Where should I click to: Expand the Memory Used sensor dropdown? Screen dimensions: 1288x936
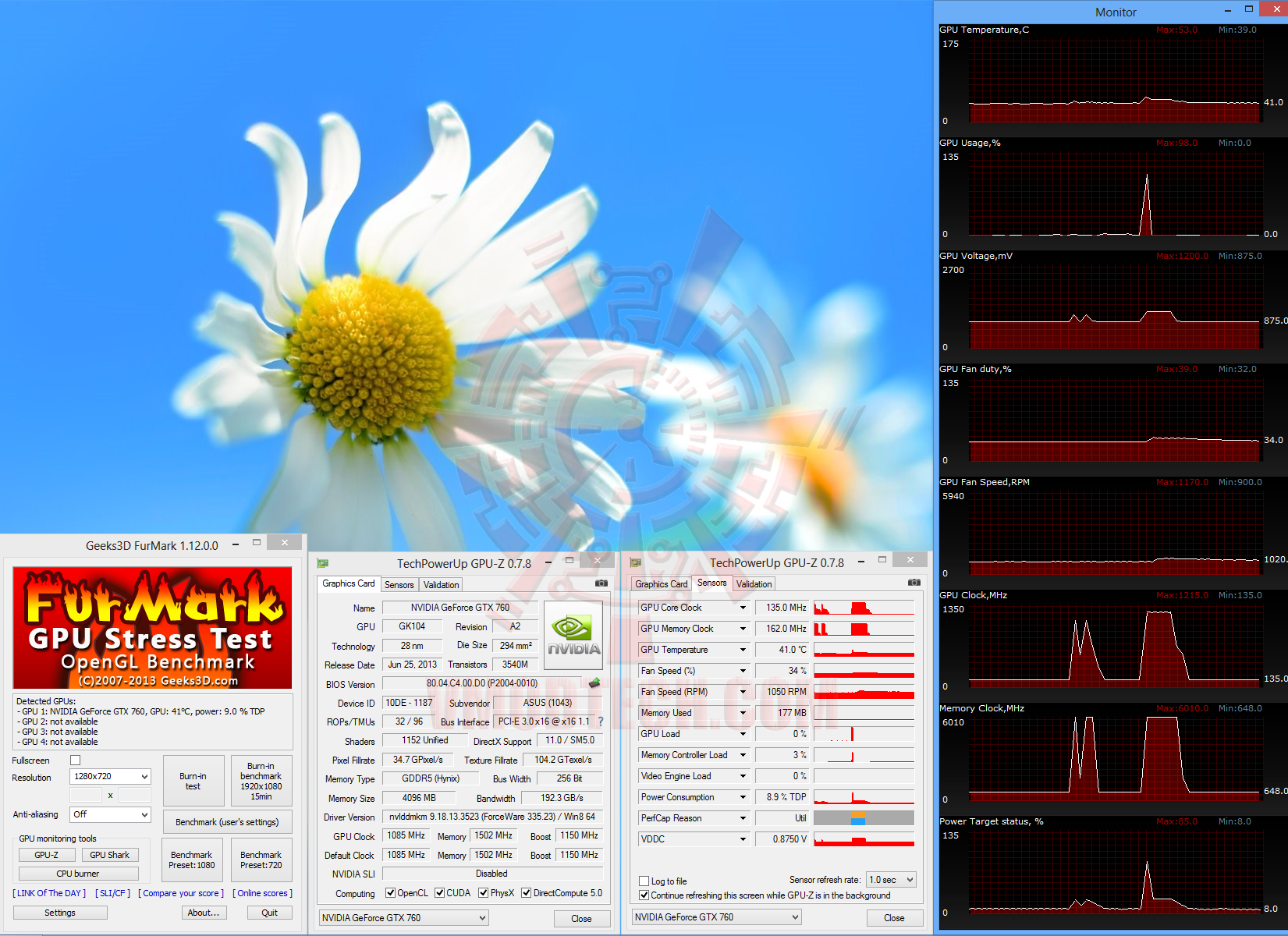pos(743,713)
